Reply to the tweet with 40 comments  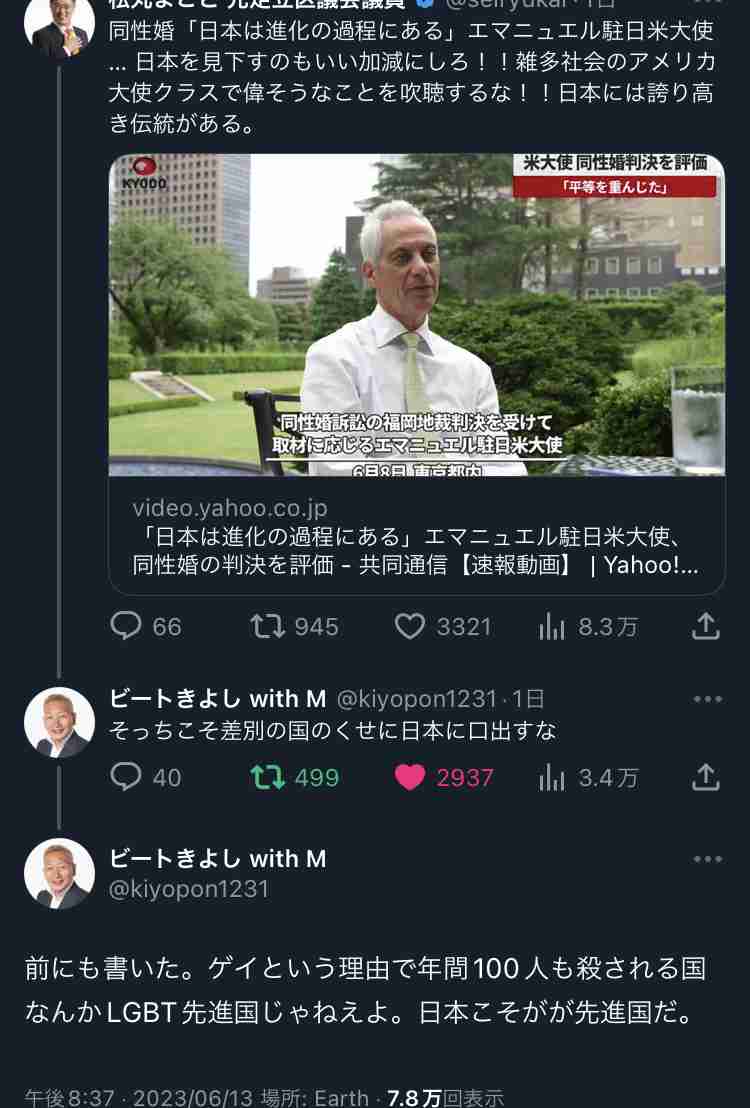pos(146,777)
